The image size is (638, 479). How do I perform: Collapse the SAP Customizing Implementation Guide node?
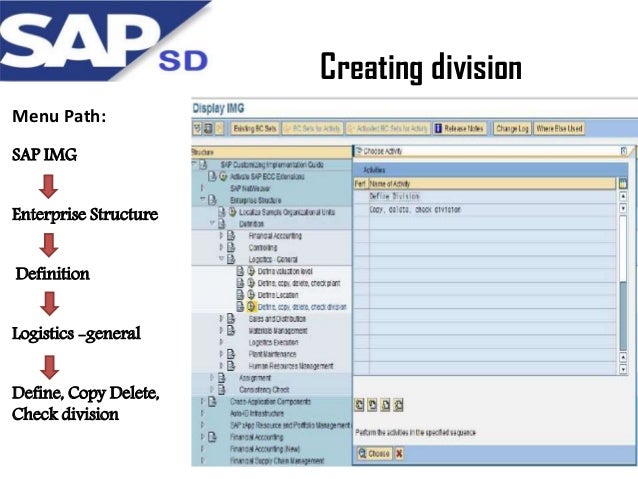point(195,164)
